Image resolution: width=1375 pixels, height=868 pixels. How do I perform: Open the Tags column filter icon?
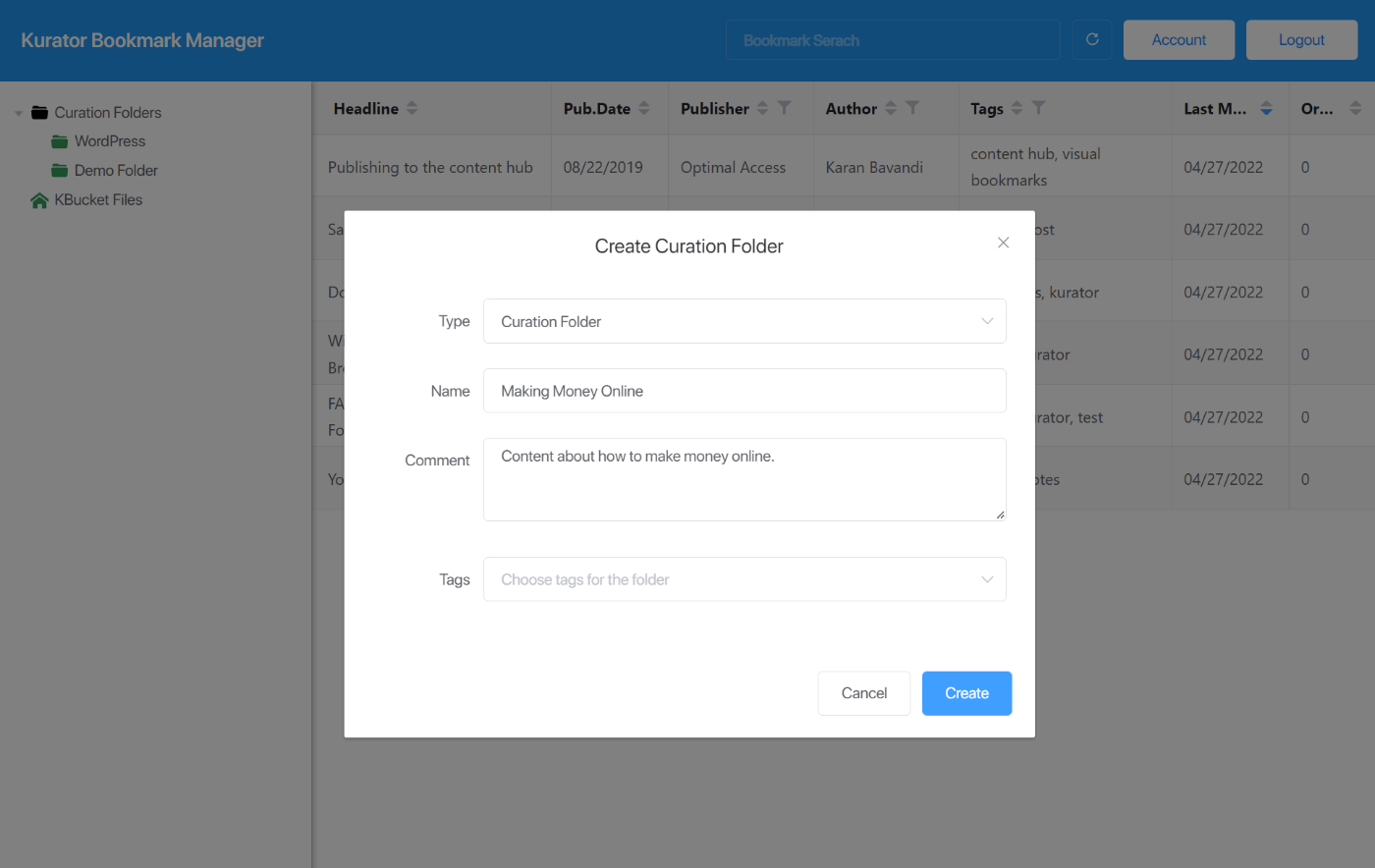[1038, 108]
